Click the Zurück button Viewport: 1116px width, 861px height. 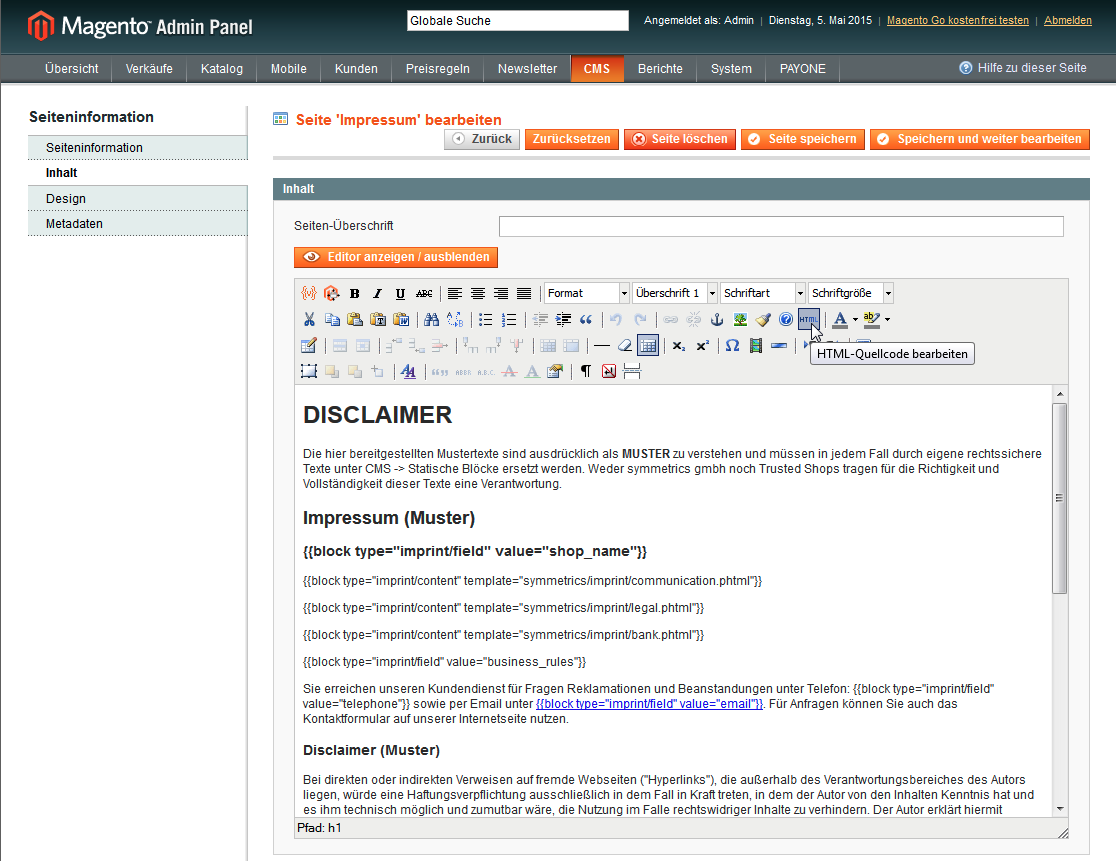(x=482, y=139)
